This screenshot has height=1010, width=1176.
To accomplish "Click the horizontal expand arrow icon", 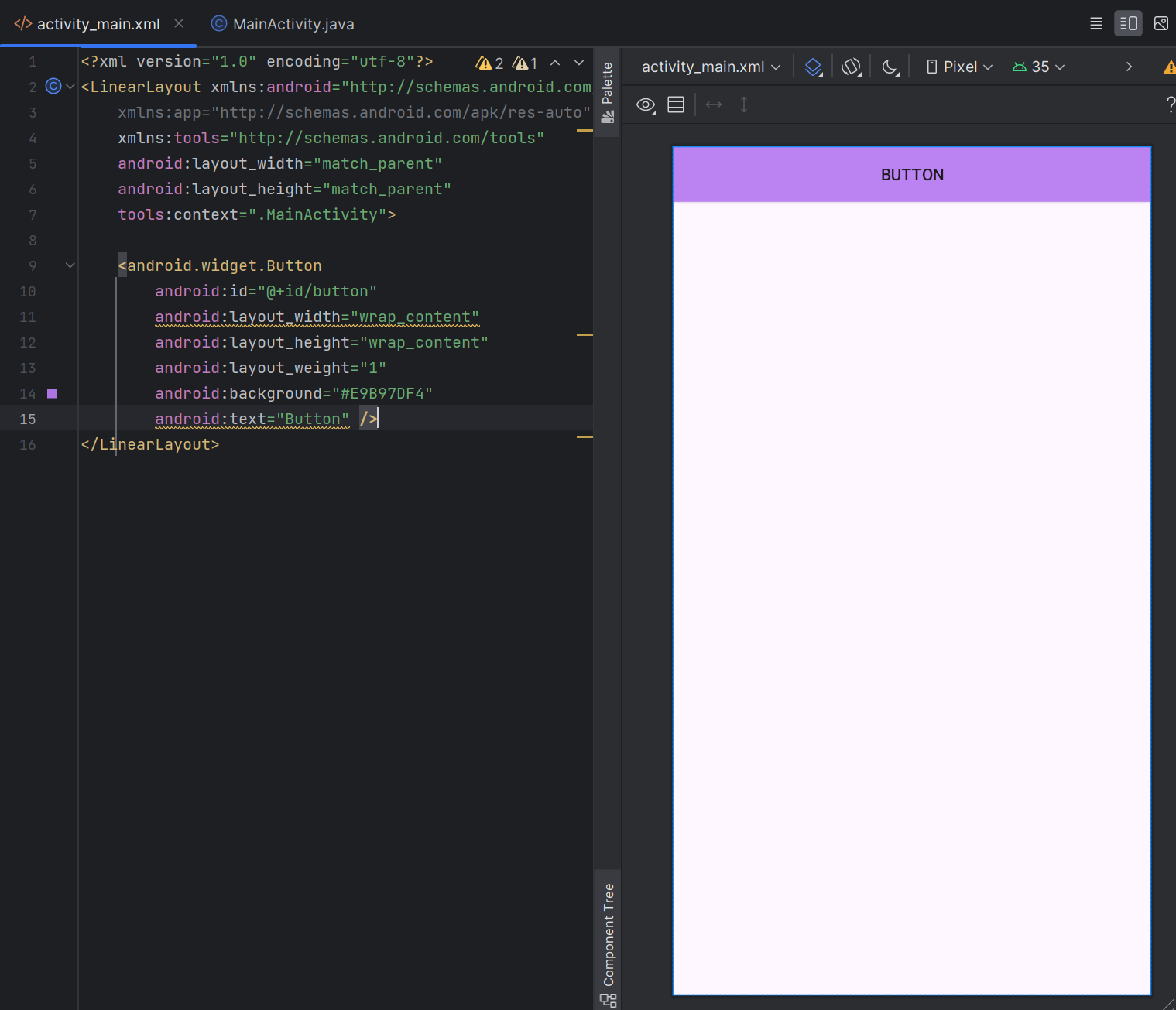I will click(x=714, y=104).
